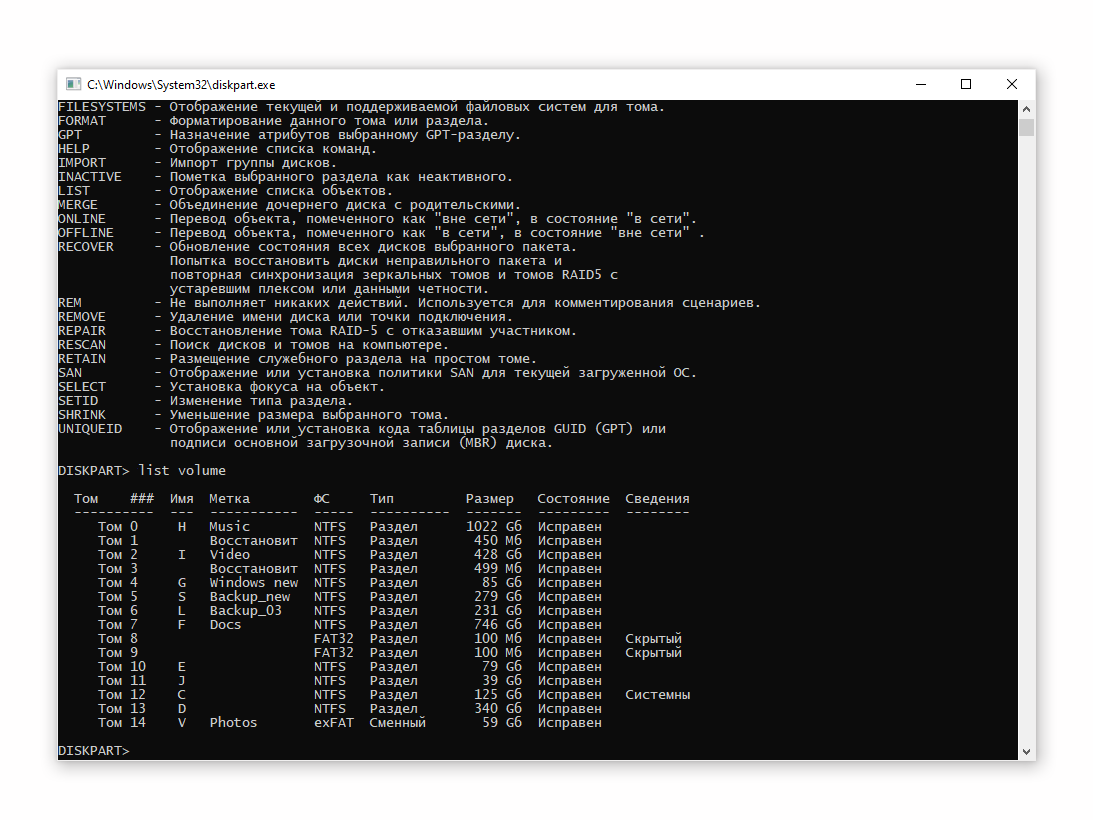Click the FORMAT command name
1093x820 pixels.
pos(82,121)
